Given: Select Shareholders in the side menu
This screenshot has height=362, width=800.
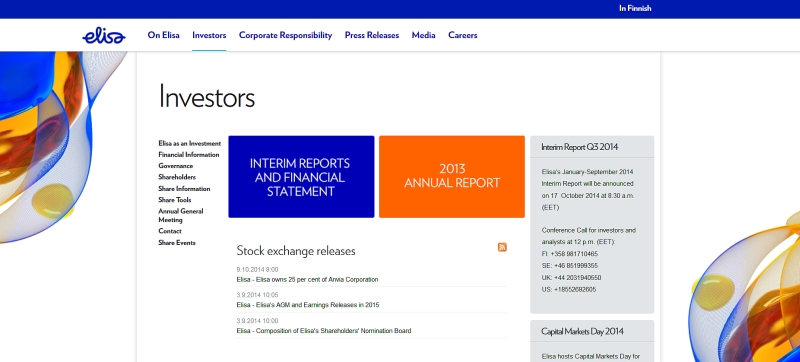Looking at the screenshot, I should coord(177,177).
